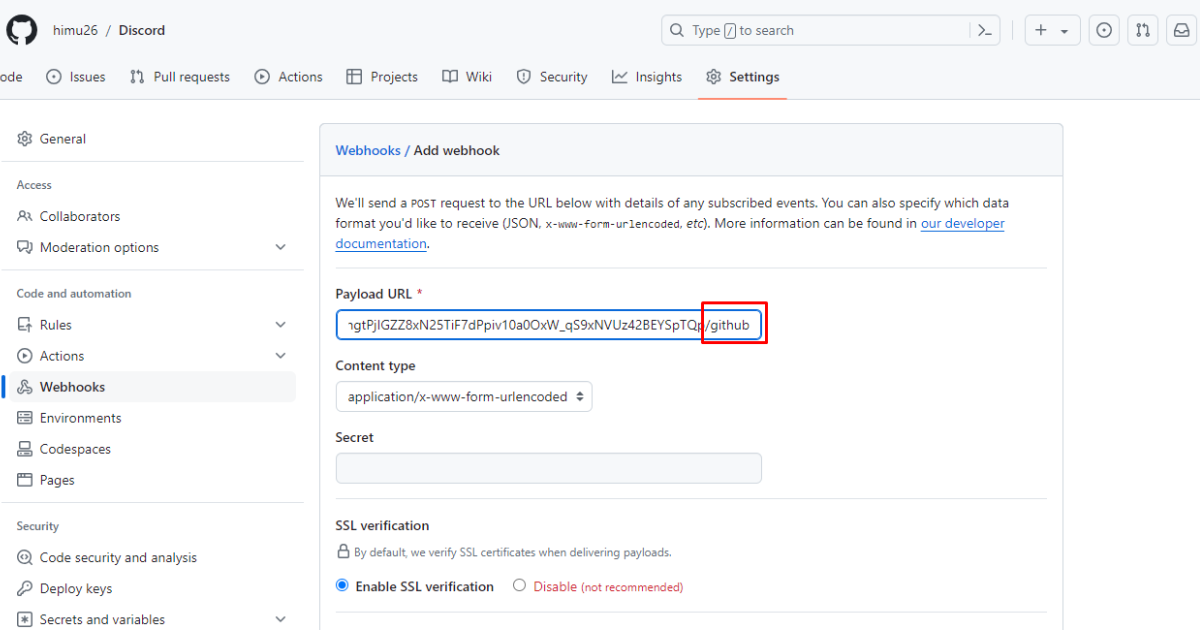The height and width of the screenshot is (630, 1200).
Task: Click the Rules icon in sidebar
Action: click(x=25, y=325)
